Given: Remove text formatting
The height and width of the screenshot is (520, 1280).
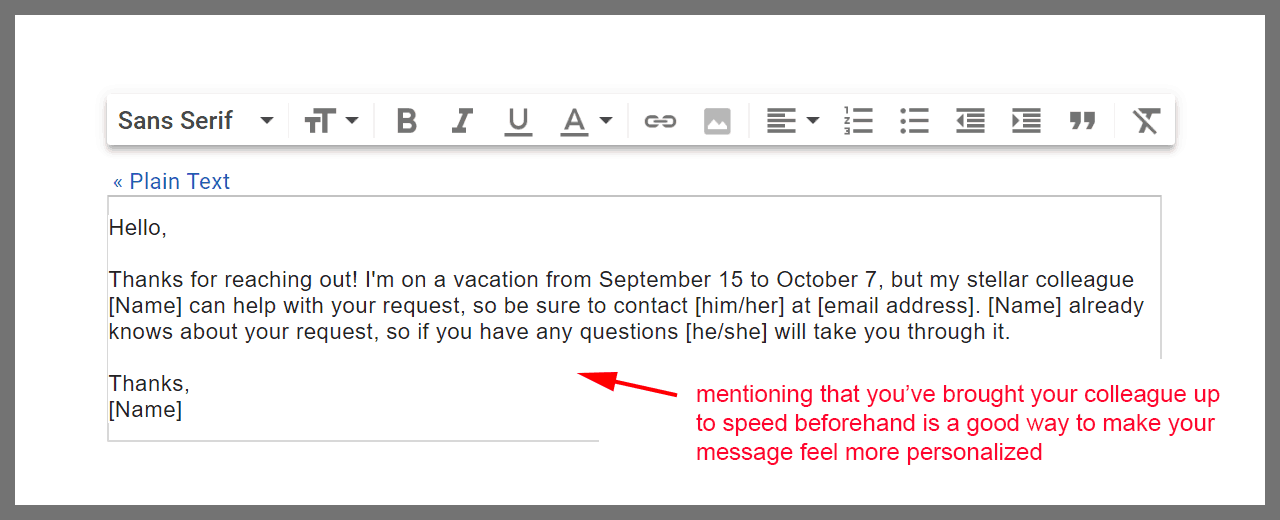Looking at the screenshot, I should 1146,121.
